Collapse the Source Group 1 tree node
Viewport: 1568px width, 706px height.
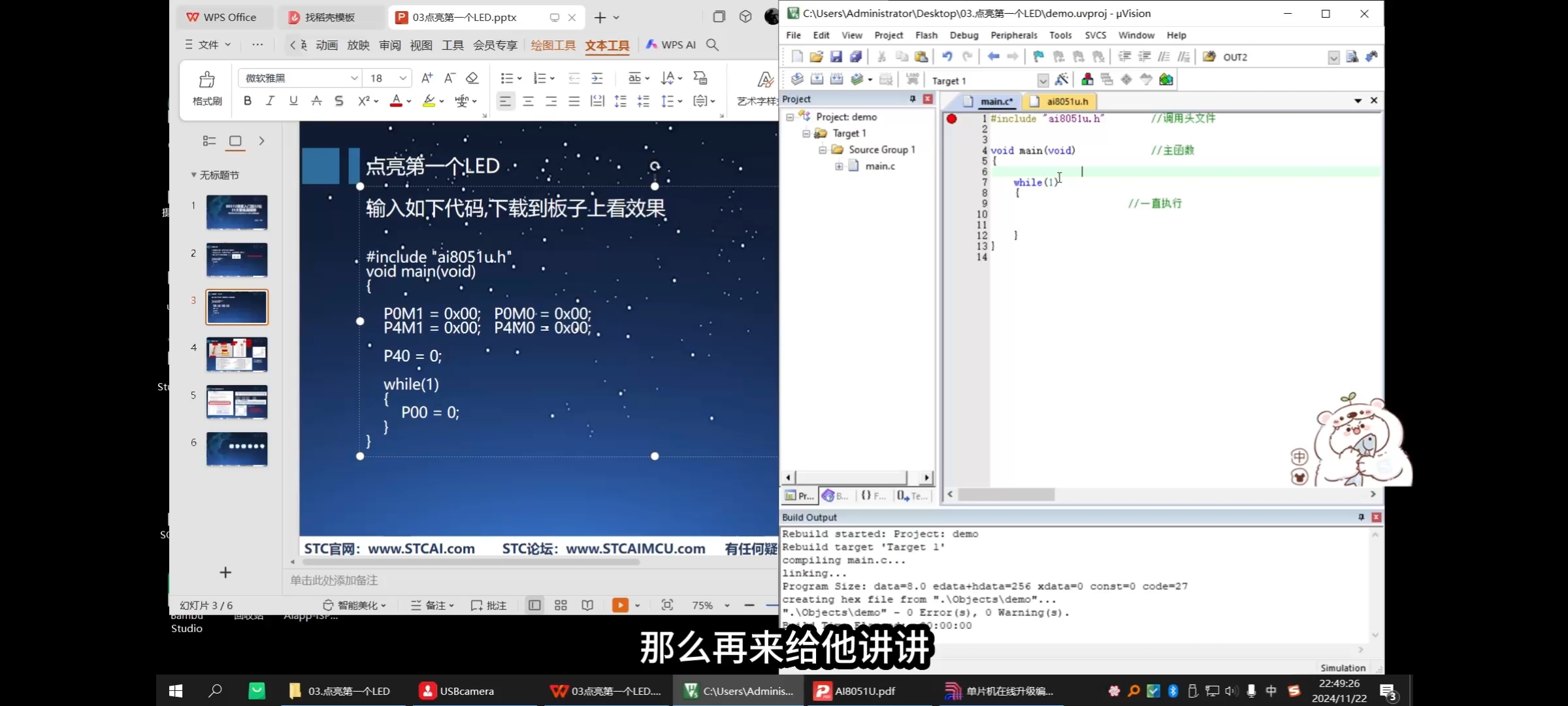click(823, 150)
